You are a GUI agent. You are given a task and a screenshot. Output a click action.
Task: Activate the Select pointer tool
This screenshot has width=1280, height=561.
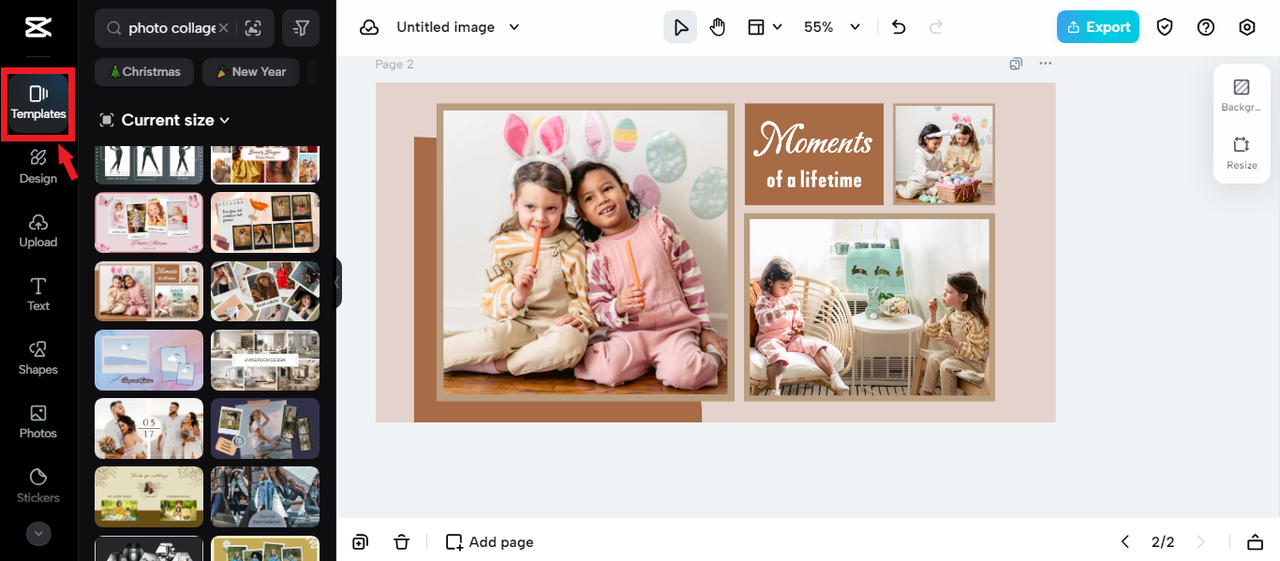681,27
